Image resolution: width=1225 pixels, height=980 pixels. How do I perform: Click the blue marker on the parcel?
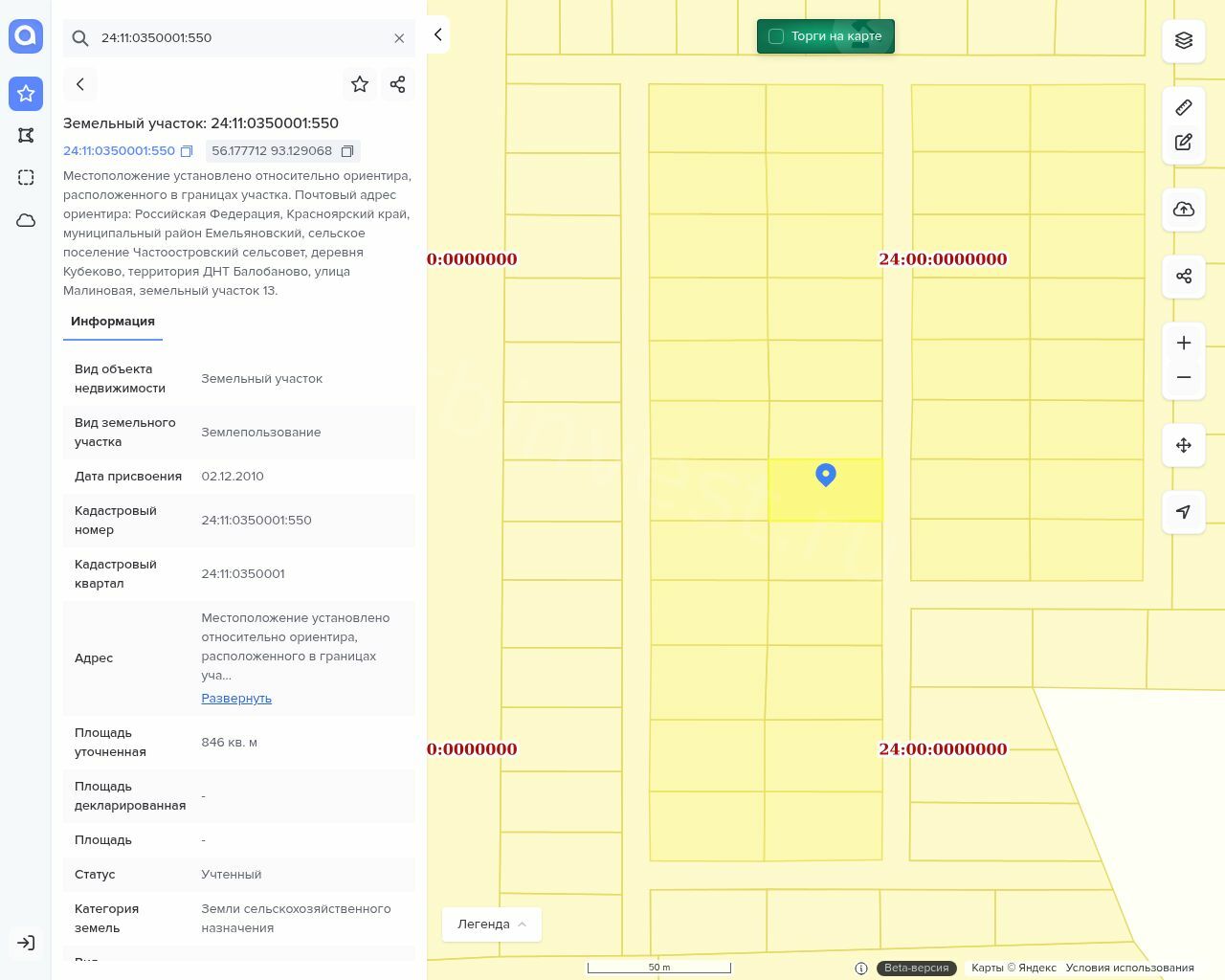coord(826,475)
